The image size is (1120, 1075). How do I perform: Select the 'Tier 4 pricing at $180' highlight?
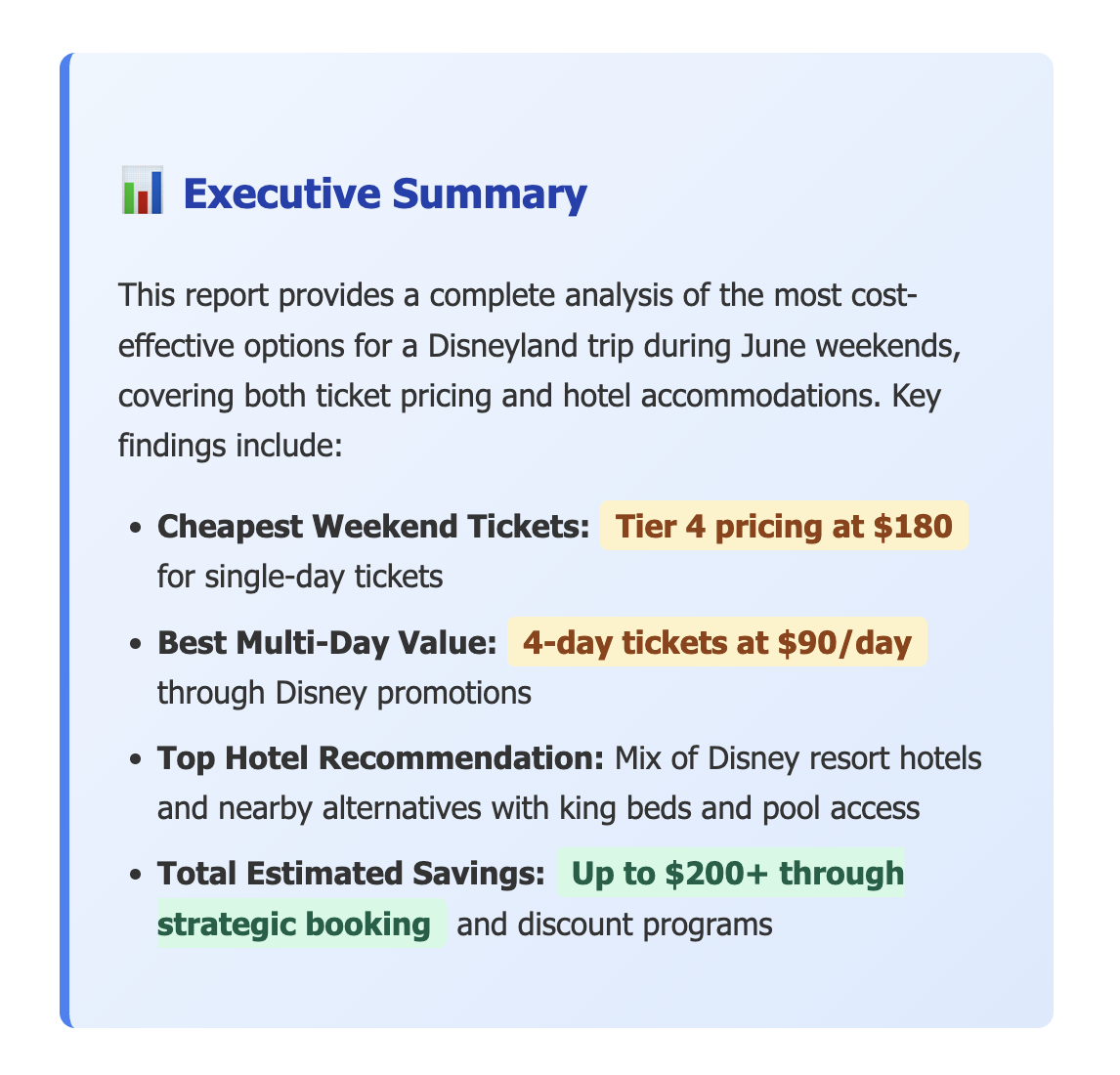[x=784, y=527]
